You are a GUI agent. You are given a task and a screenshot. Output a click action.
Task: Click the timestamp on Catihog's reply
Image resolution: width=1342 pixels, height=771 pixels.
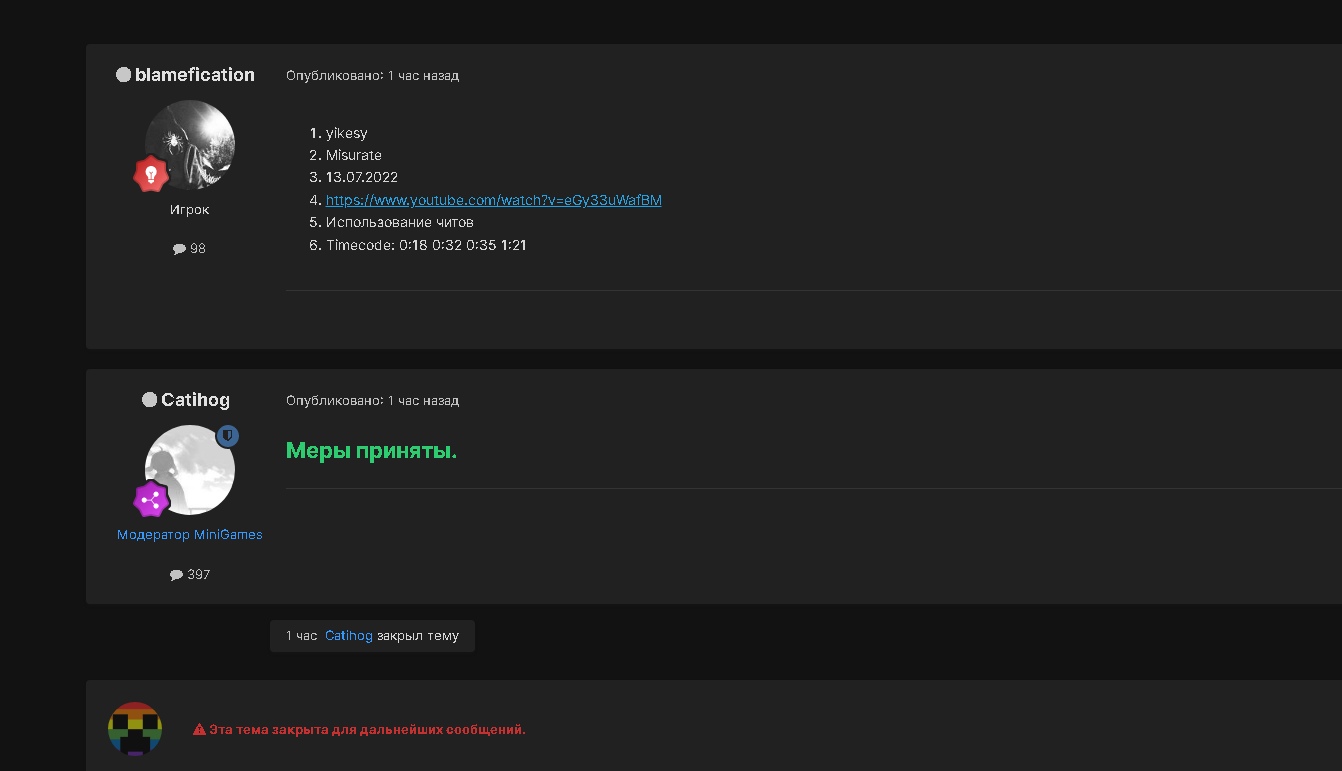423,401
